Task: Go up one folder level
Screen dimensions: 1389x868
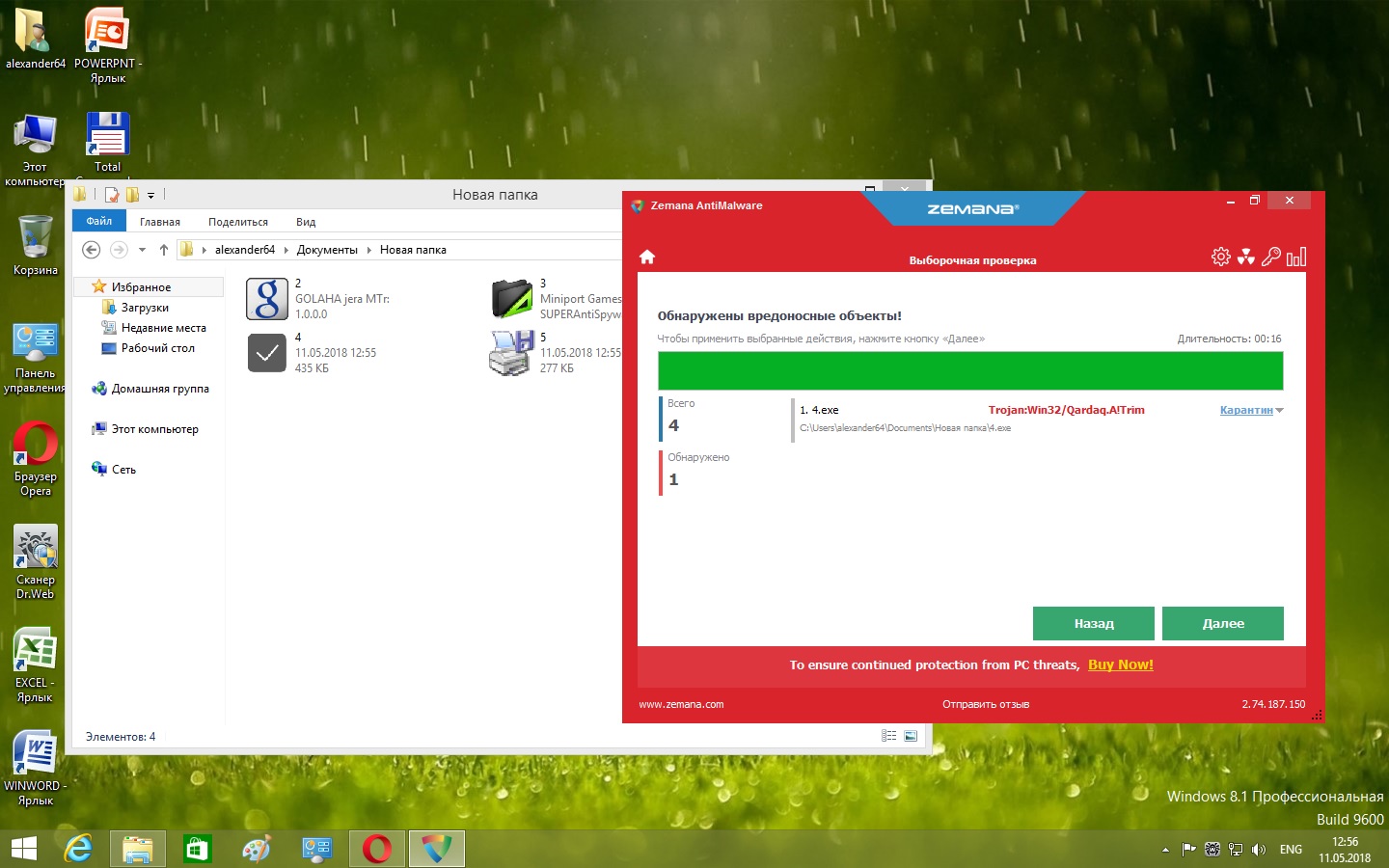Action: pos(164,250)
